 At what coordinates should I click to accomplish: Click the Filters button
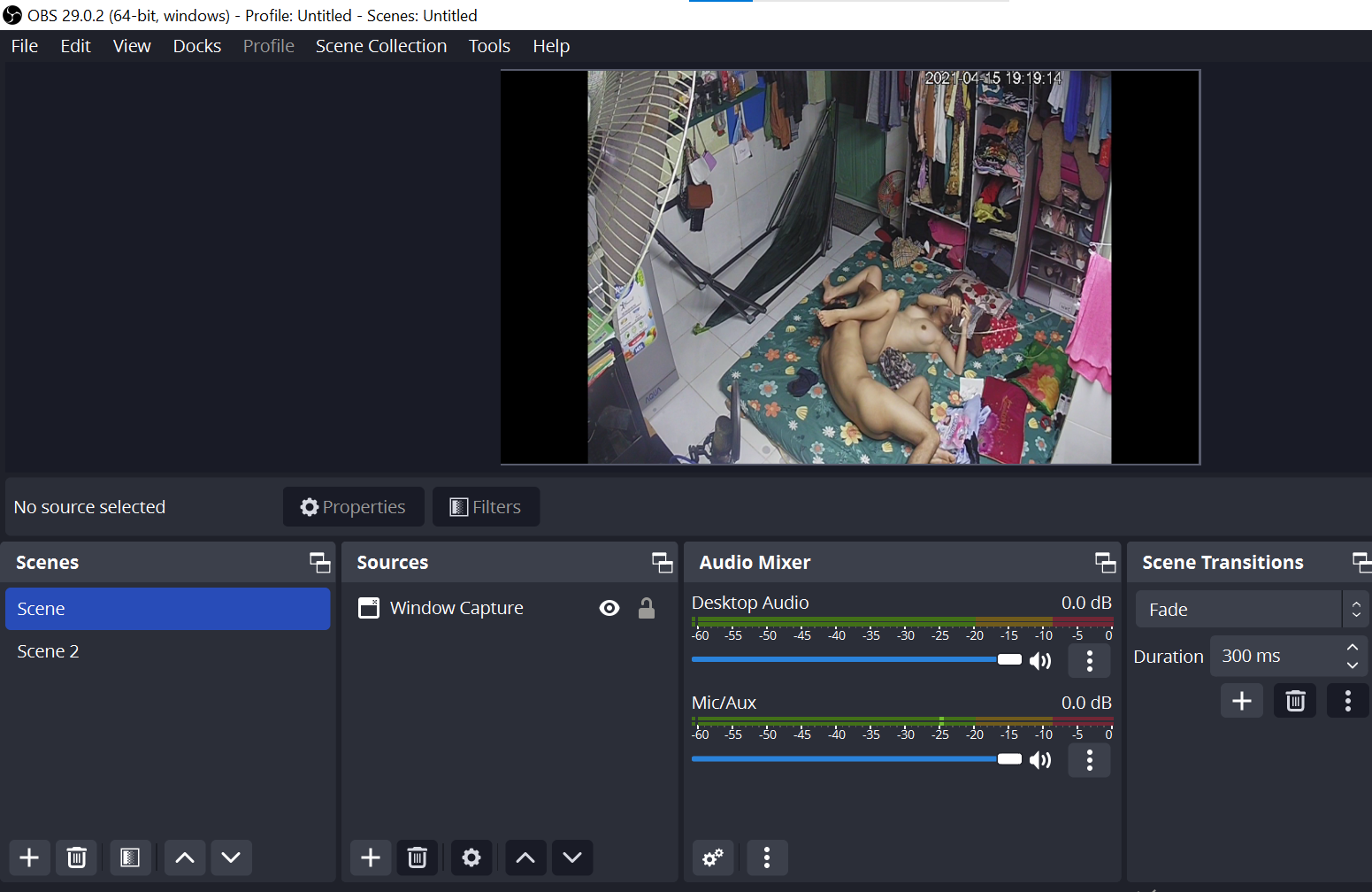click(486, 507)
